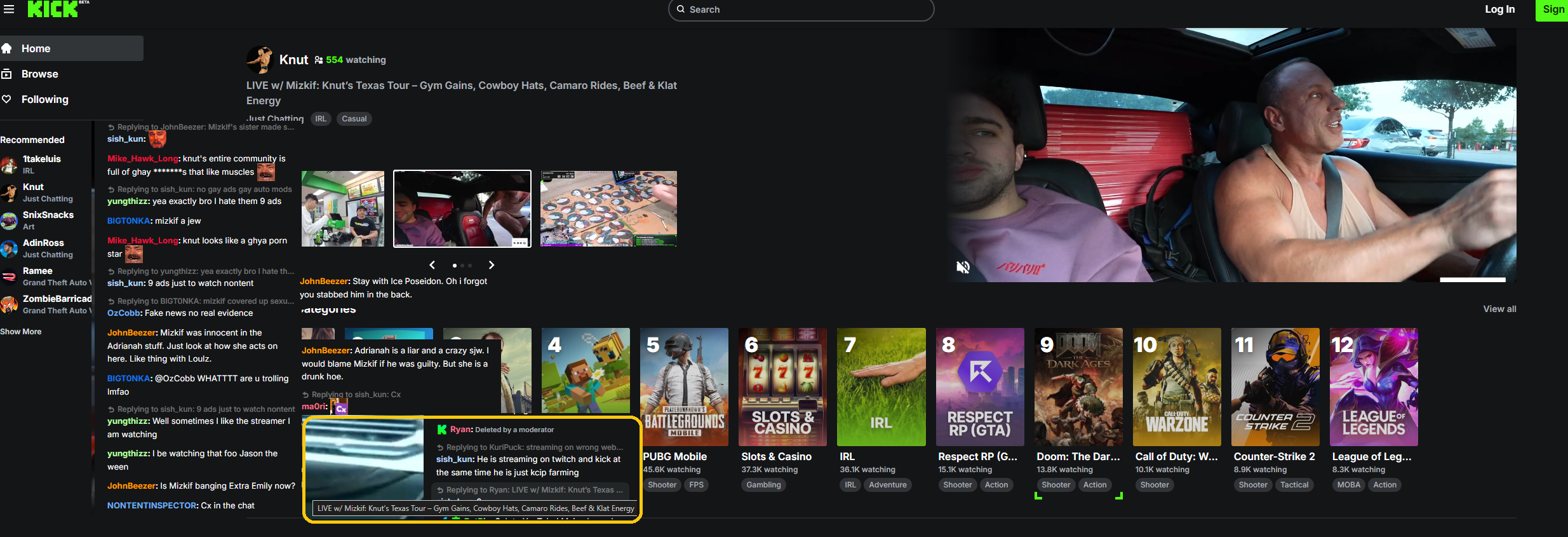Open AdinRoss avatar in Recommended

[x=9, y=248]
